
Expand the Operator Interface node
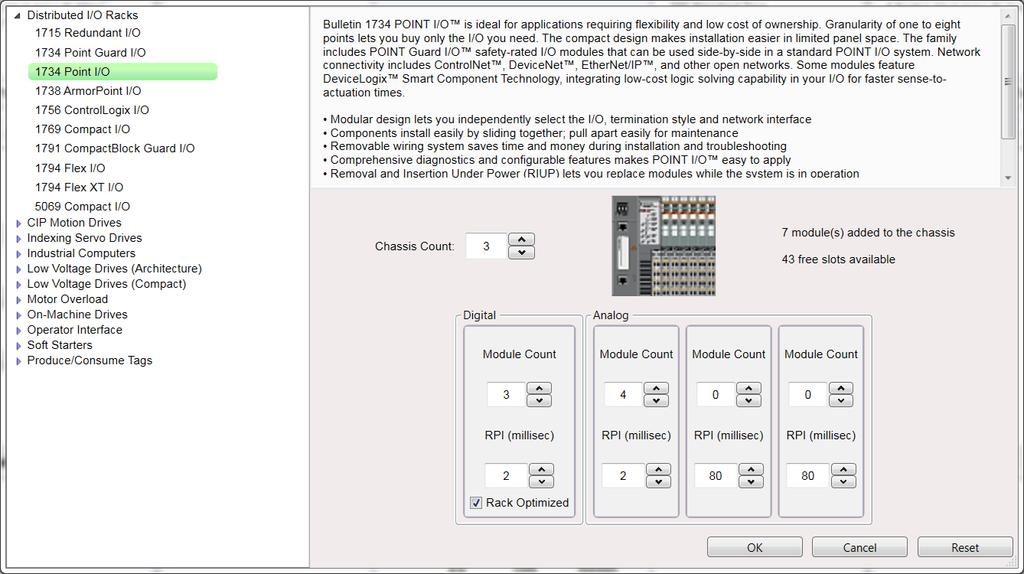18,330
